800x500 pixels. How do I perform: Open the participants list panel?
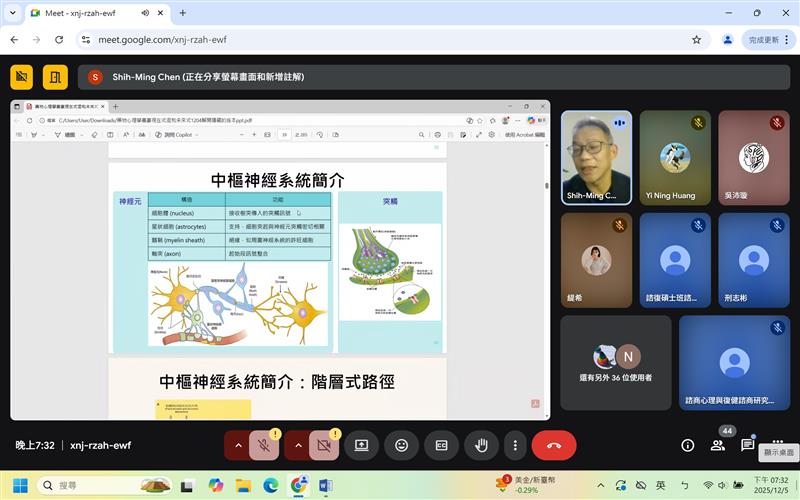tap(717, 445)
